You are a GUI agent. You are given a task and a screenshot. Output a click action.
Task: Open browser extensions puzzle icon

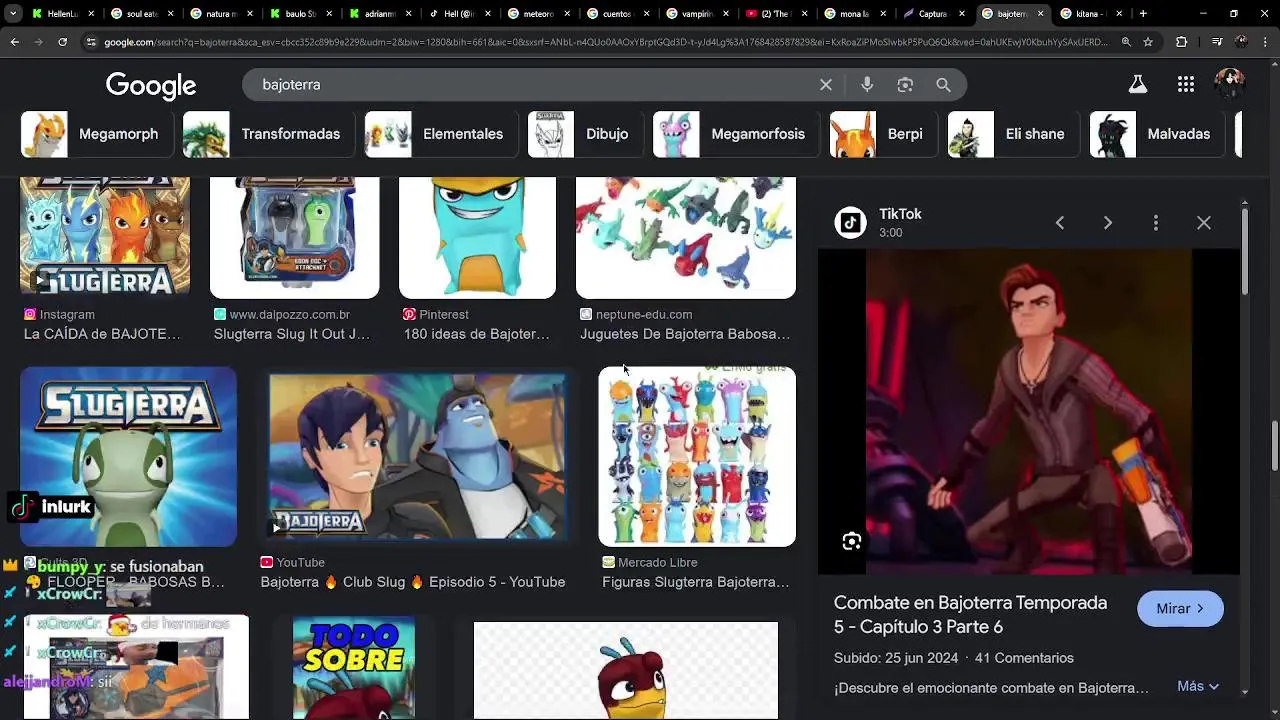click(1182, 42)
